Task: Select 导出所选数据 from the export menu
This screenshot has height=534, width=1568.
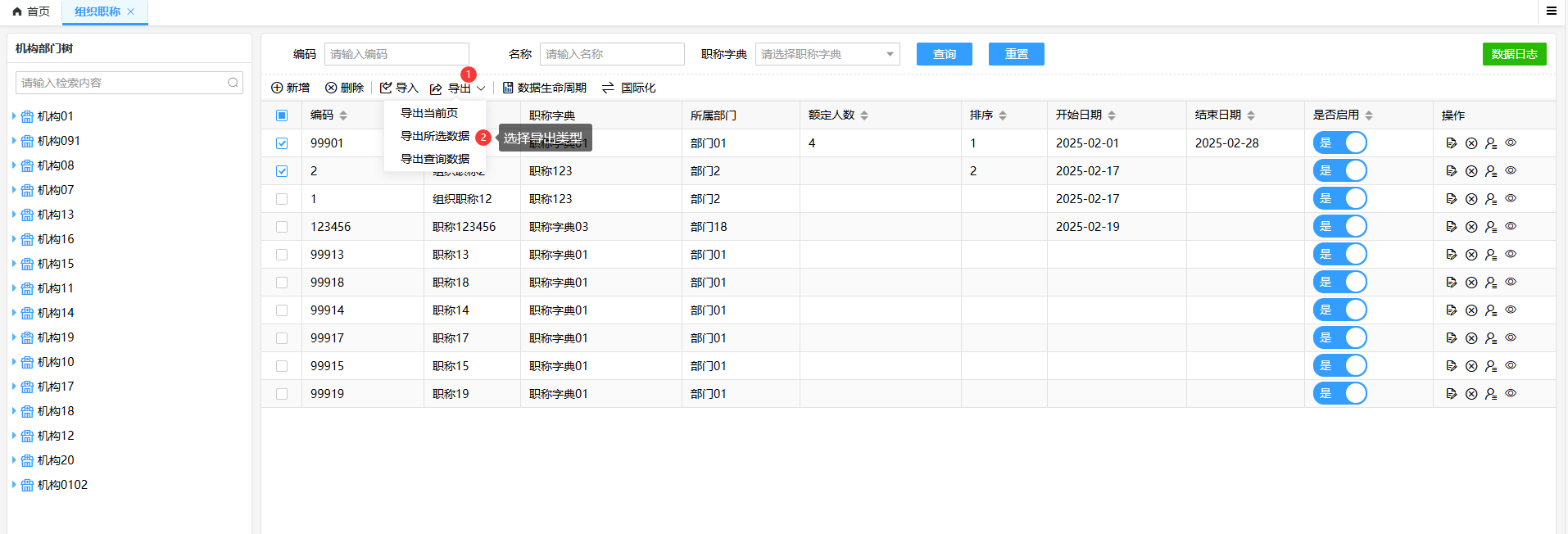Action: tap(434, 136)
